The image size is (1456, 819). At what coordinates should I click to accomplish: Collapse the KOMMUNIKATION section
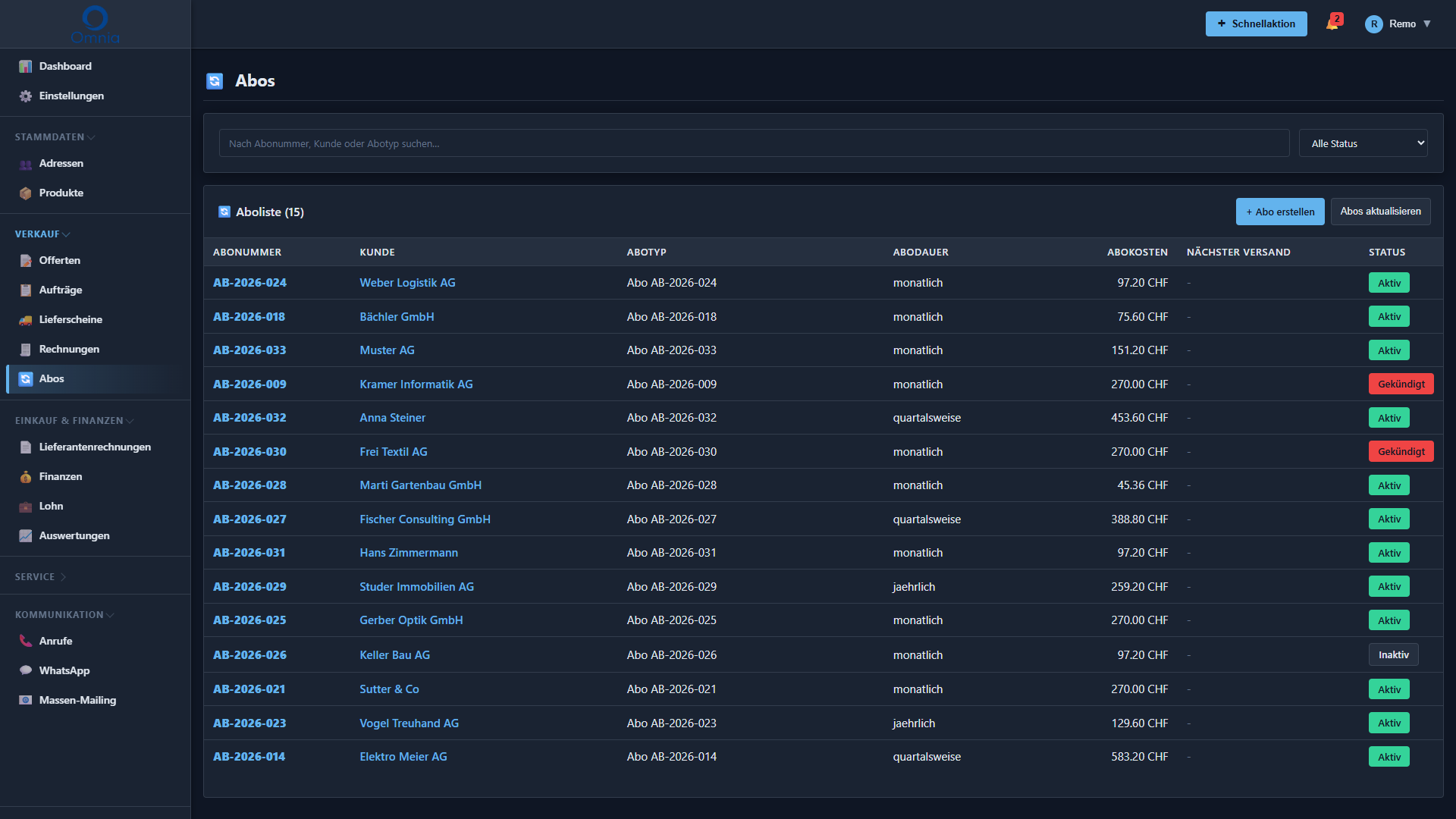click(64, 615)
